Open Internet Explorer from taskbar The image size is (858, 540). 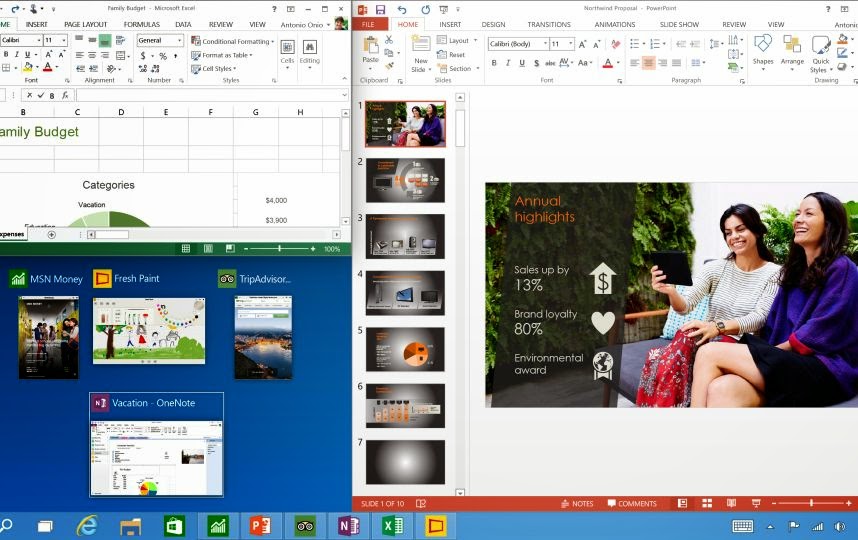point(86,526)
